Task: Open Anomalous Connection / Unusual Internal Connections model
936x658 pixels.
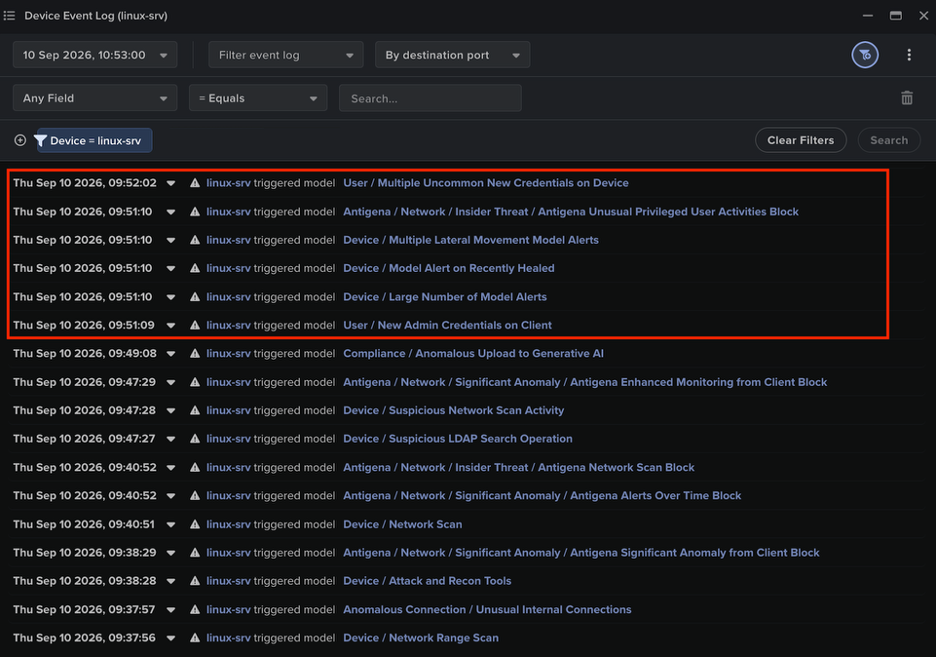Action: point(487,610)
